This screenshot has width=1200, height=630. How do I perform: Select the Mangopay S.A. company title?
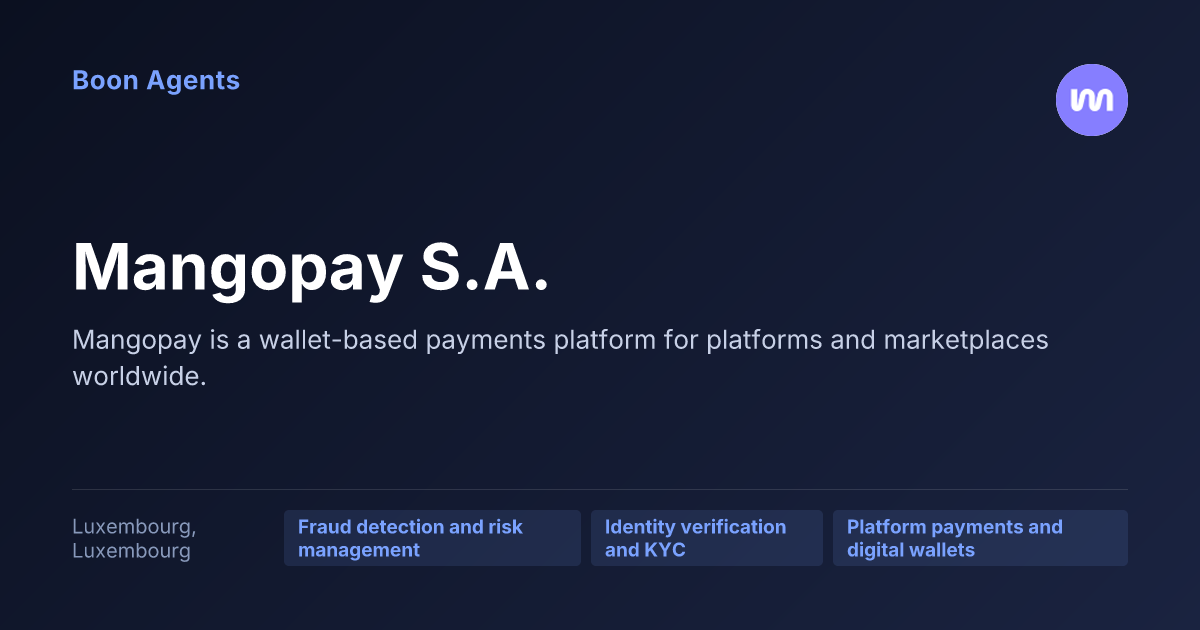click(311, 268)
